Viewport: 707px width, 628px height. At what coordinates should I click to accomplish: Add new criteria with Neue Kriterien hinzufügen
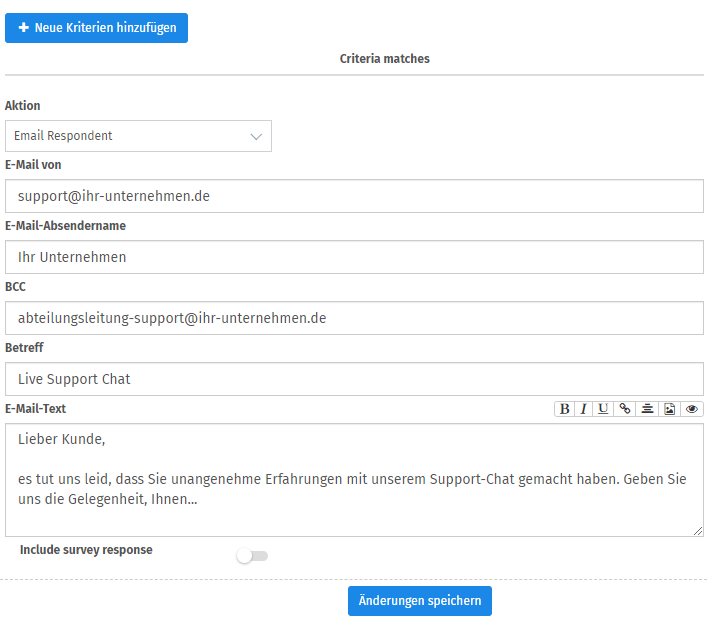point(96,28)
